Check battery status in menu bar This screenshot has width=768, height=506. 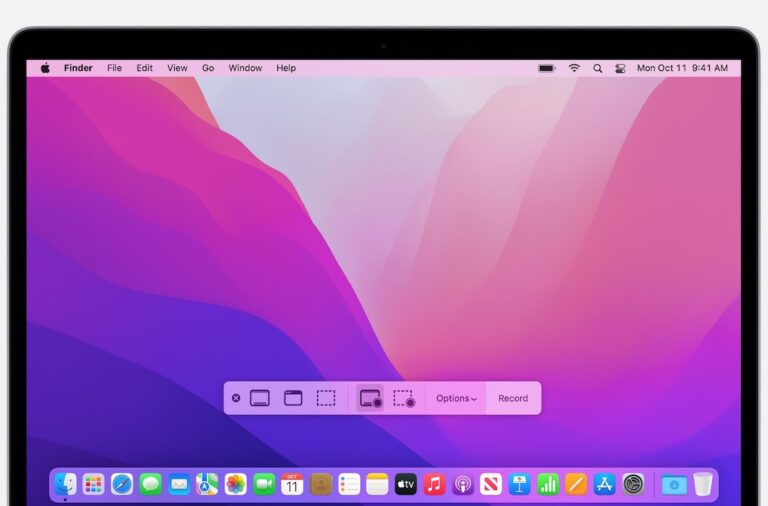pyautogui.click(x=547, y=68)
